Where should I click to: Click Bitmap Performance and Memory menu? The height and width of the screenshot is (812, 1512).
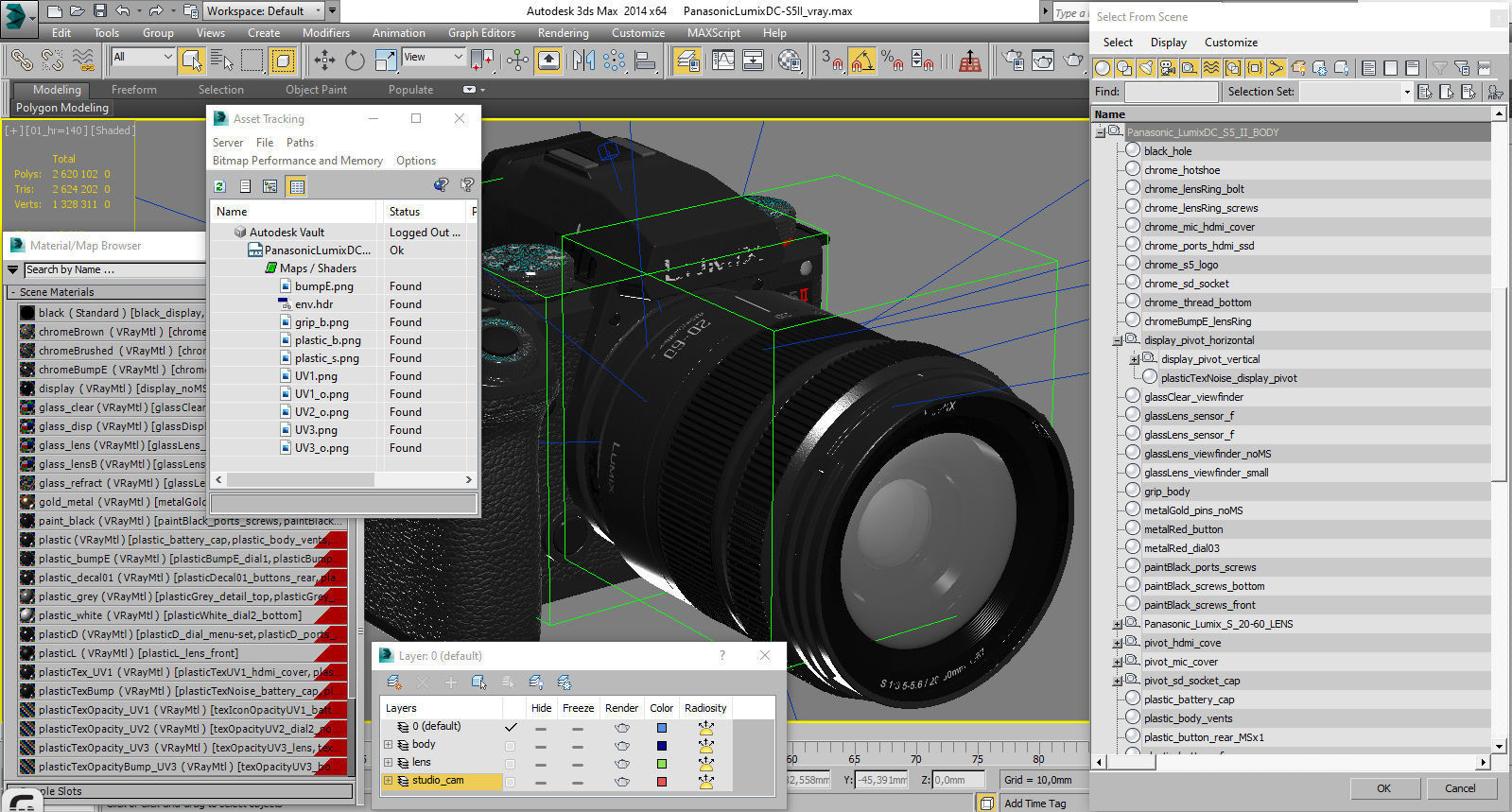coord(298,161)
